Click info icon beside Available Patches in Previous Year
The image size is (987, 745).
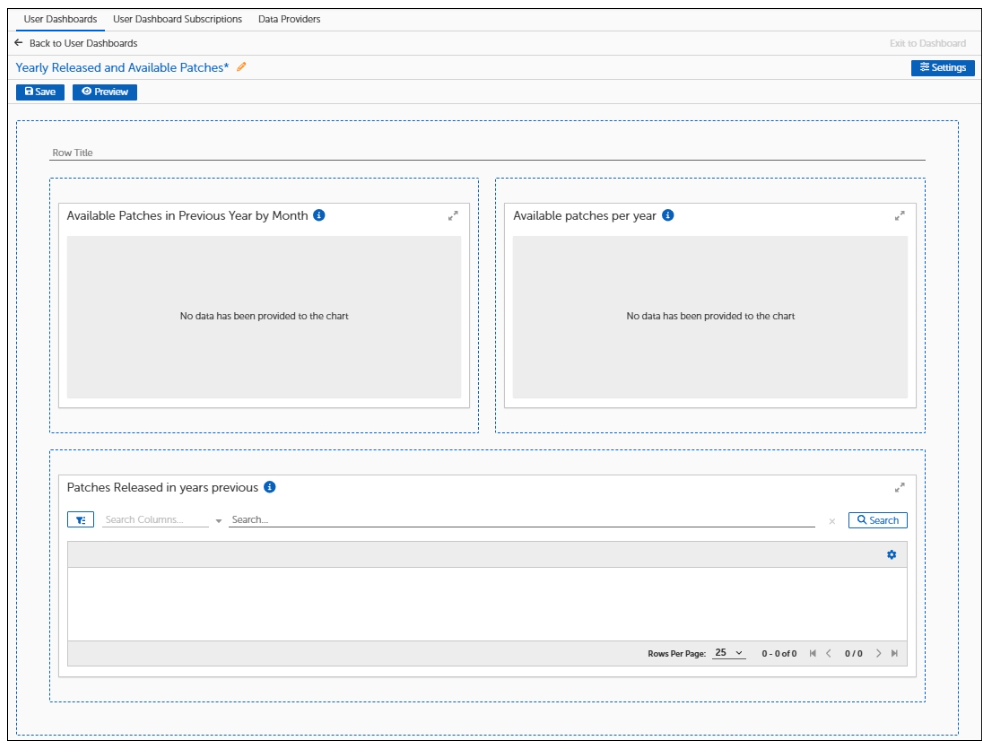pyautogui.click(x=319, y=215)
